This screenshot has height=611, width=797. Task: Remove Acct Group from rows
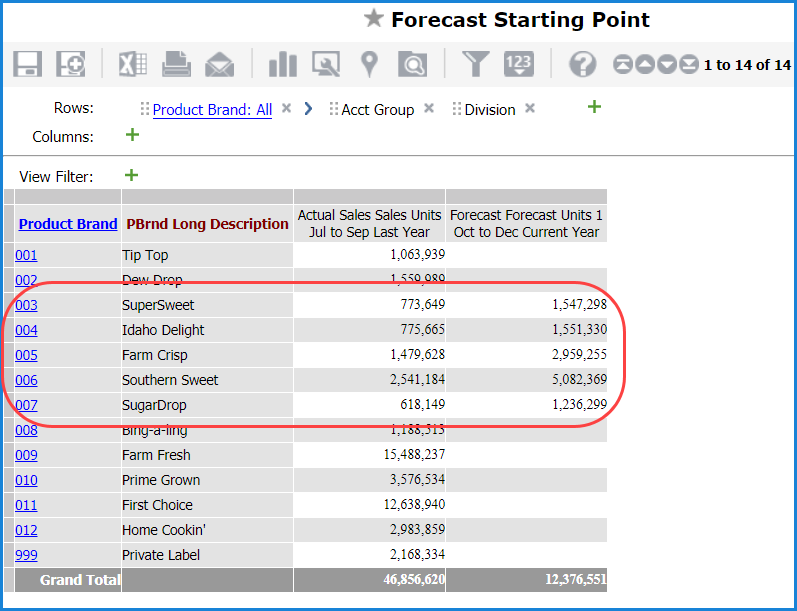429,108
